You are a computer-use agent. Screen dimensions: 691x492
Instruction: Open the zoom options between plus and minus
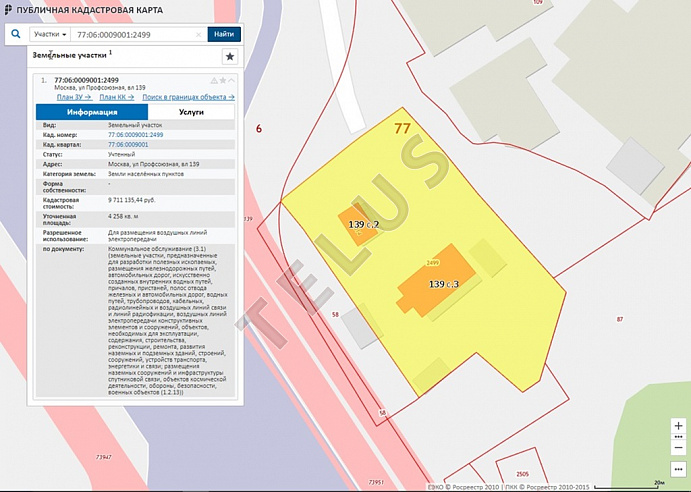tap(679, 437)
